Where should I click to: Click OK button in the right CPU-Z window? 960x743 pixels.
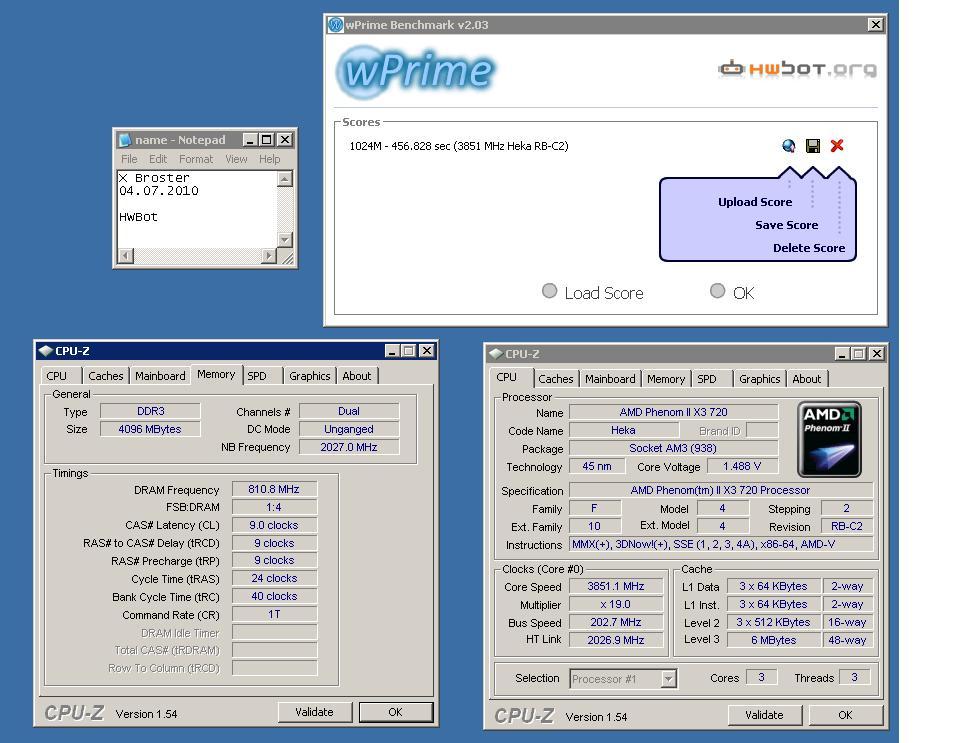[x=846, y=715]
